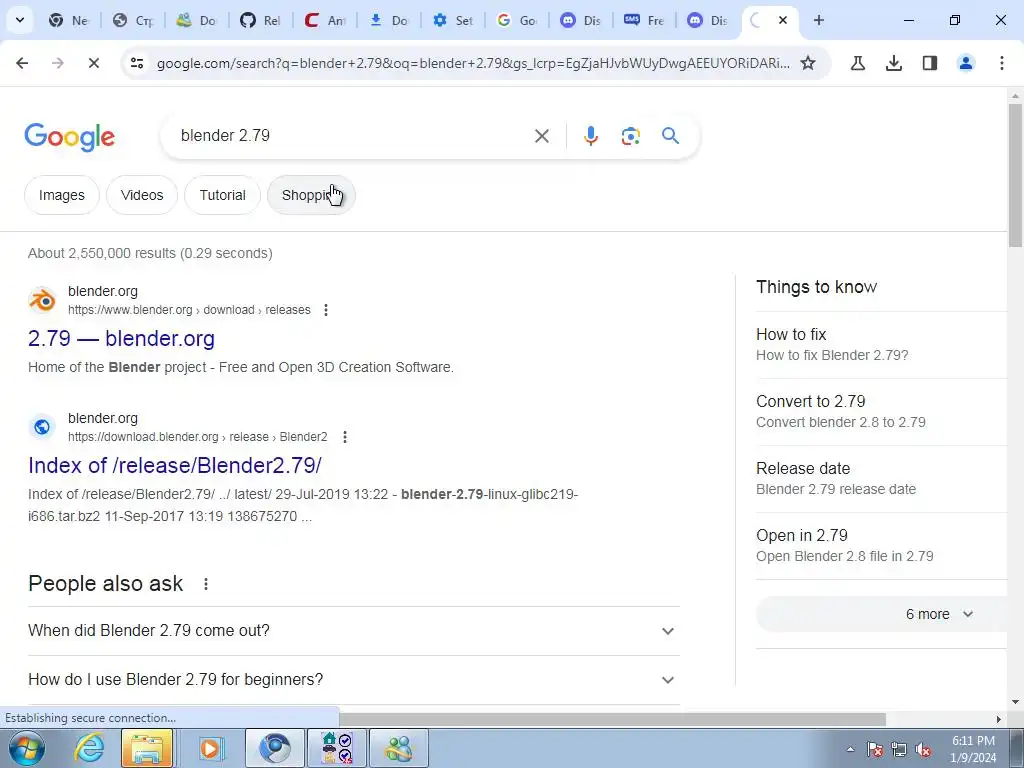Image resolution: width=1024 pixels, height=768 pixels.
Task: Open muted volume icon in system tray
Action: 923,749
